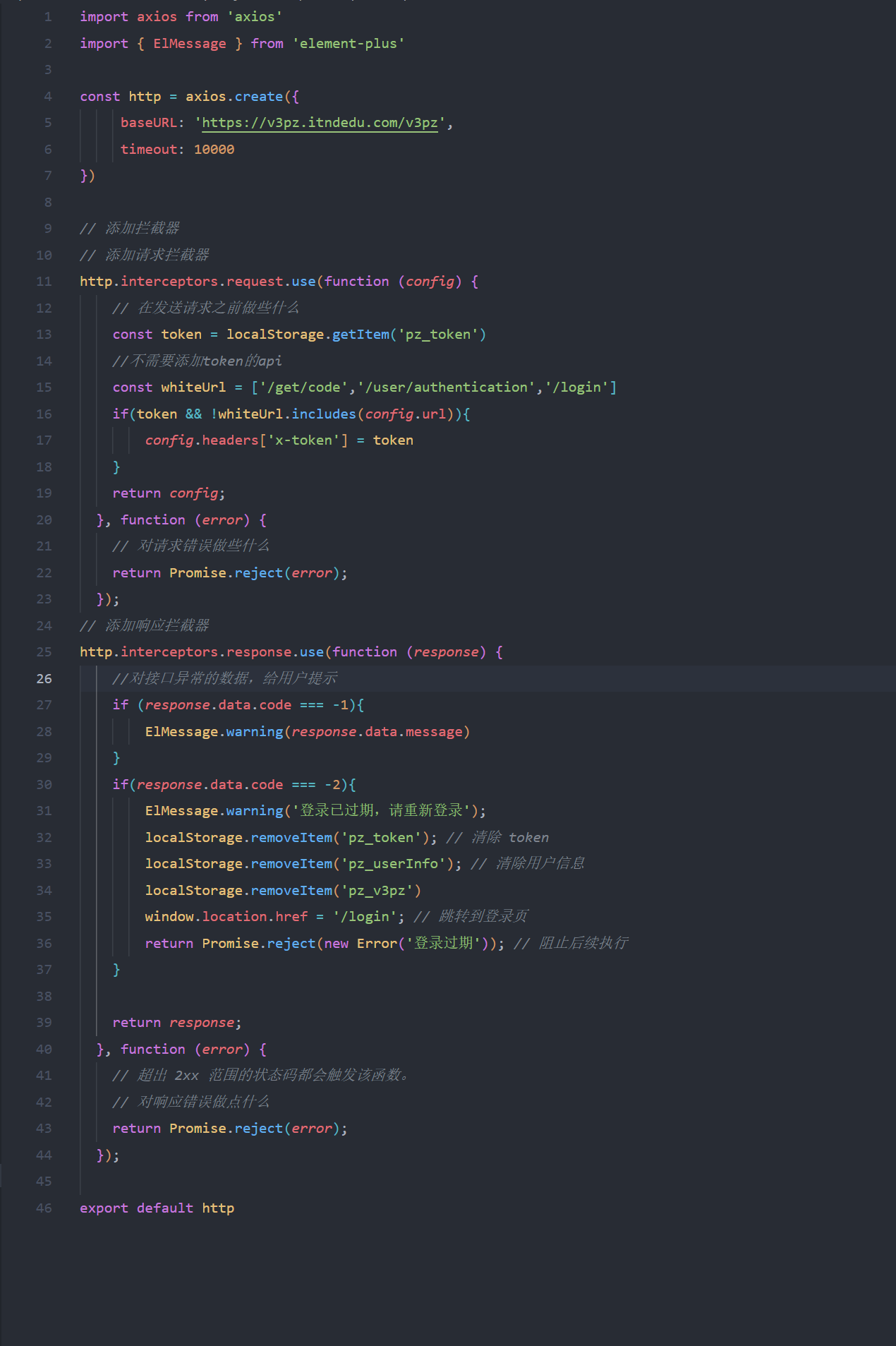The height and width of the screenshot is (1346, 896).
Task: Open the baseURL link https://v3pz.itndedu.com/v3pz
Action: click(x=320, y=123)
